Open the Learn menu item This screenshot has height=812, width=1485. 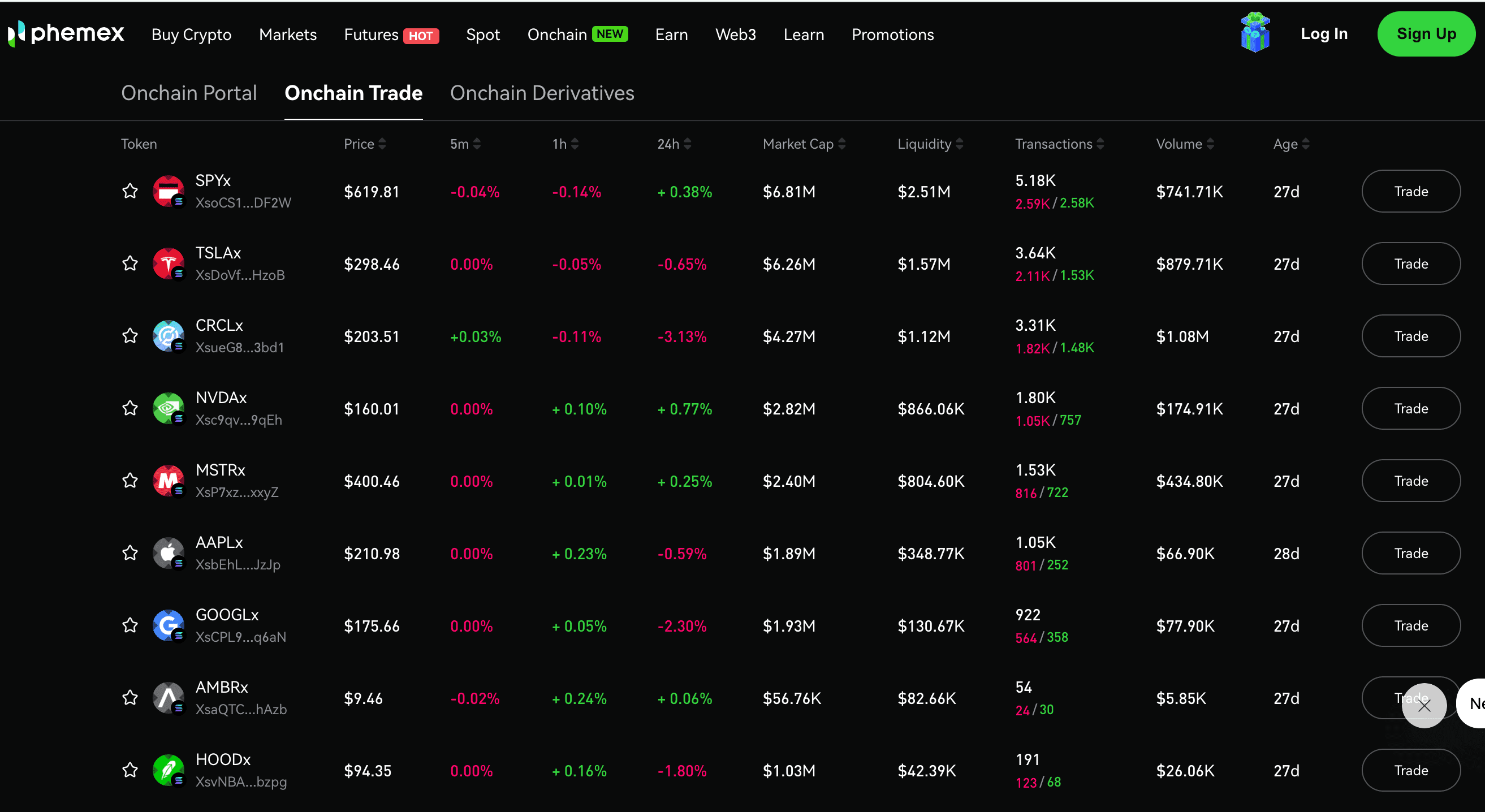point(804,34)
